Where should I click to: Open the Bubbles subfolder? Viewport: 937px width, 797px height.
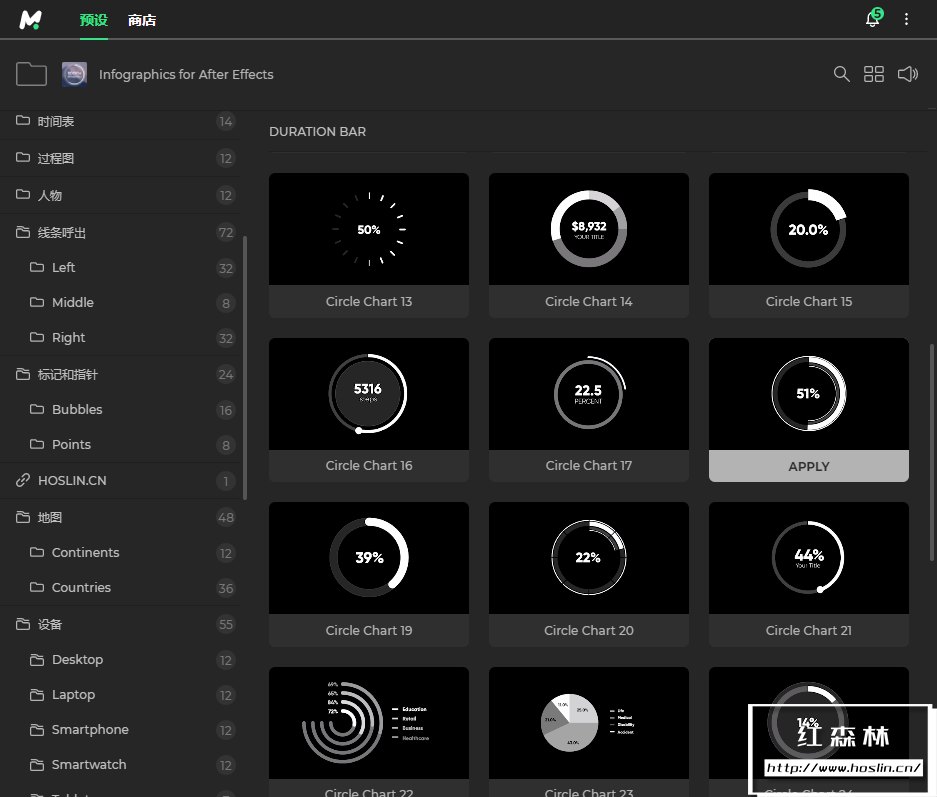click(x=77, y=410)
